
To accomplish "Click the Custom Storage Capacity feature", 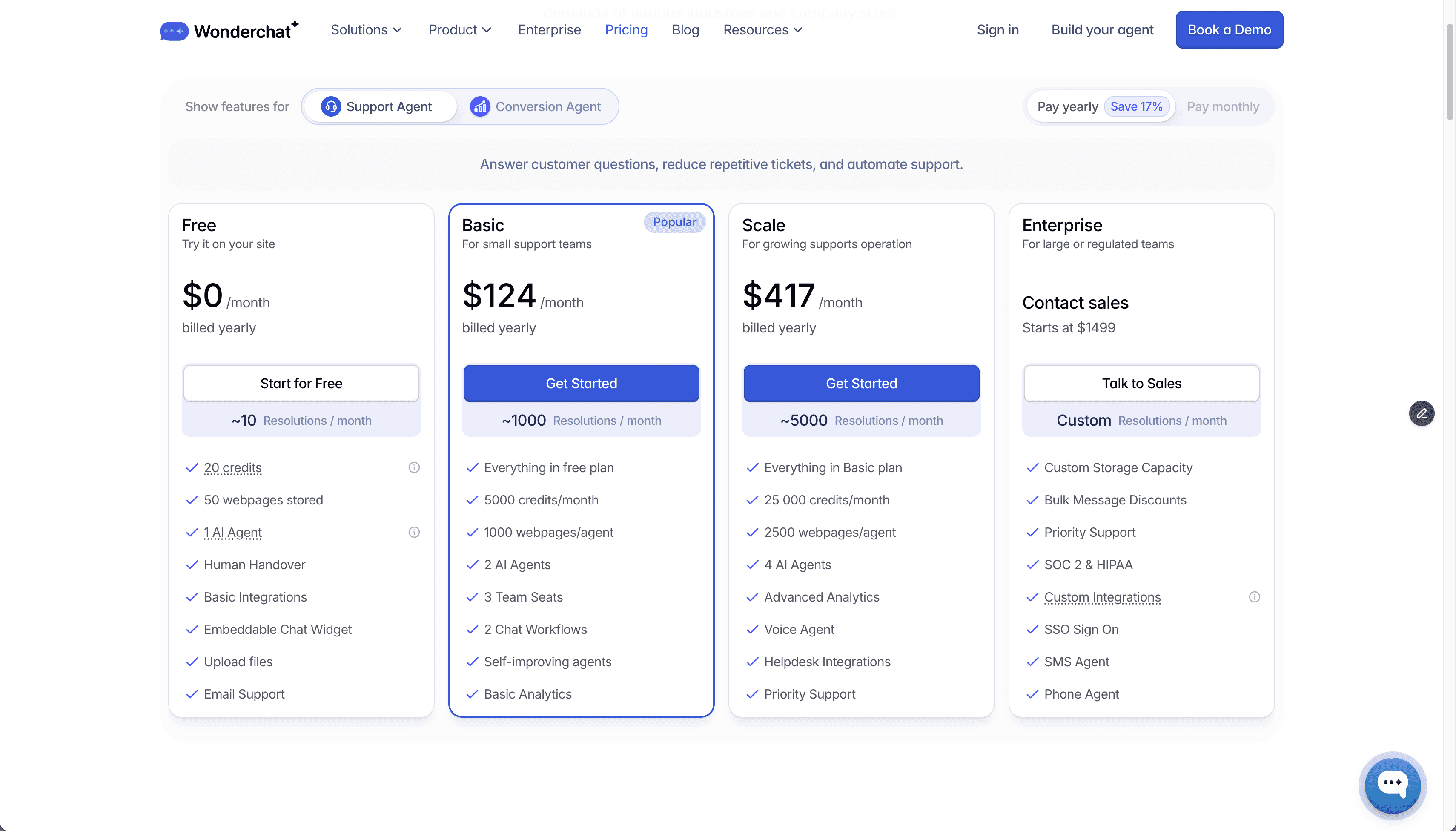I will 1118,467.
